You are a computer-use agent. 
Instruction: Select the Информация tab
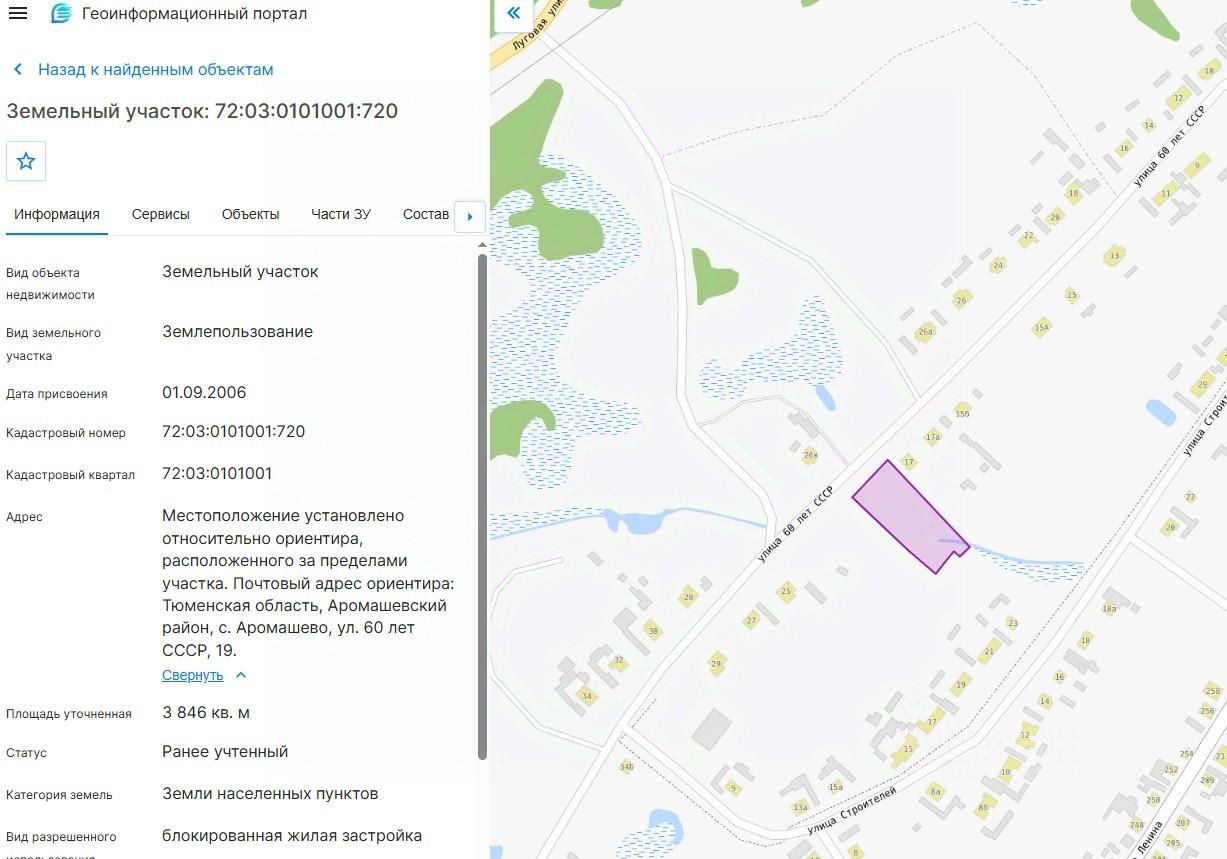pyautogui.click(x=57, y=214)
